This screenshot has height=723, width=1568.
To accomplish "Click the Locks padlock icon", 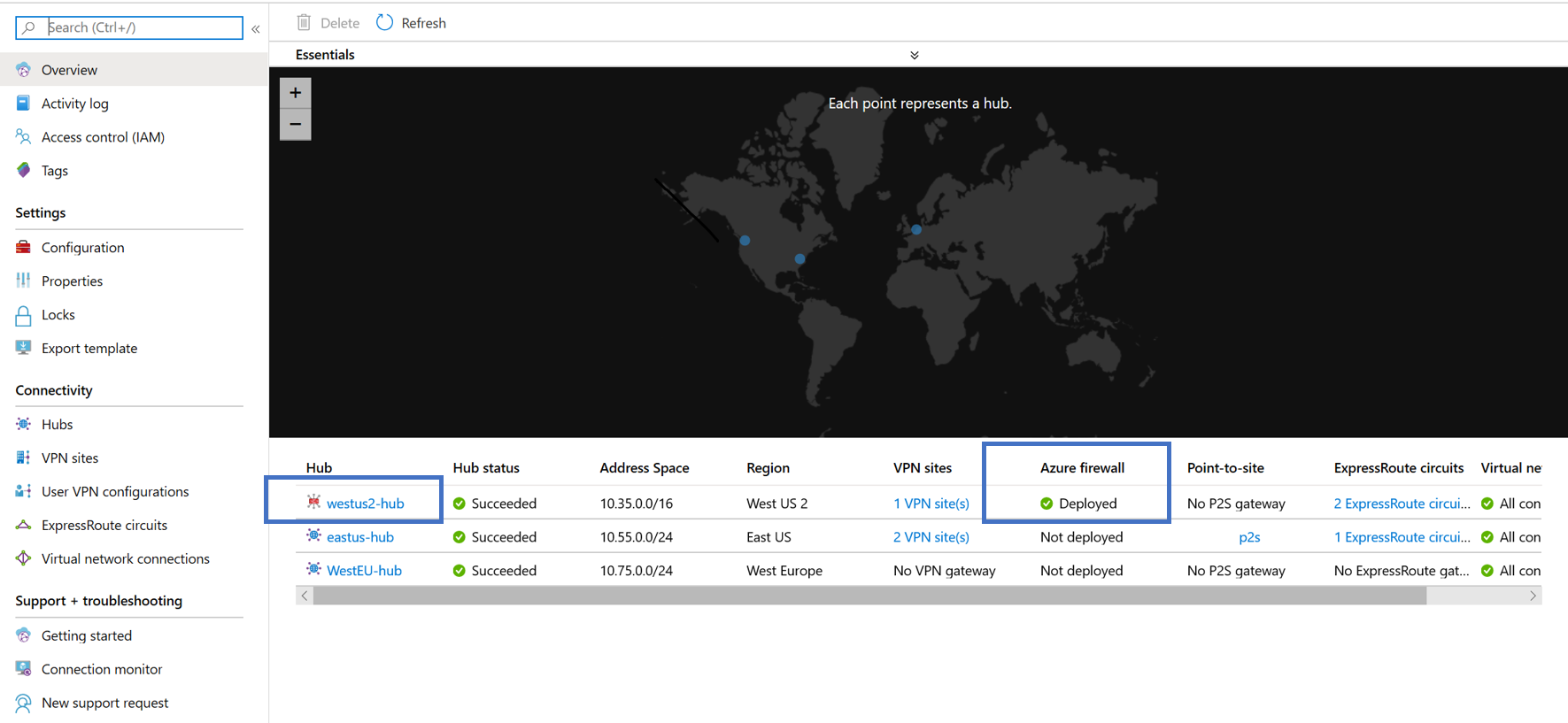I will click(x=24, y=315).
